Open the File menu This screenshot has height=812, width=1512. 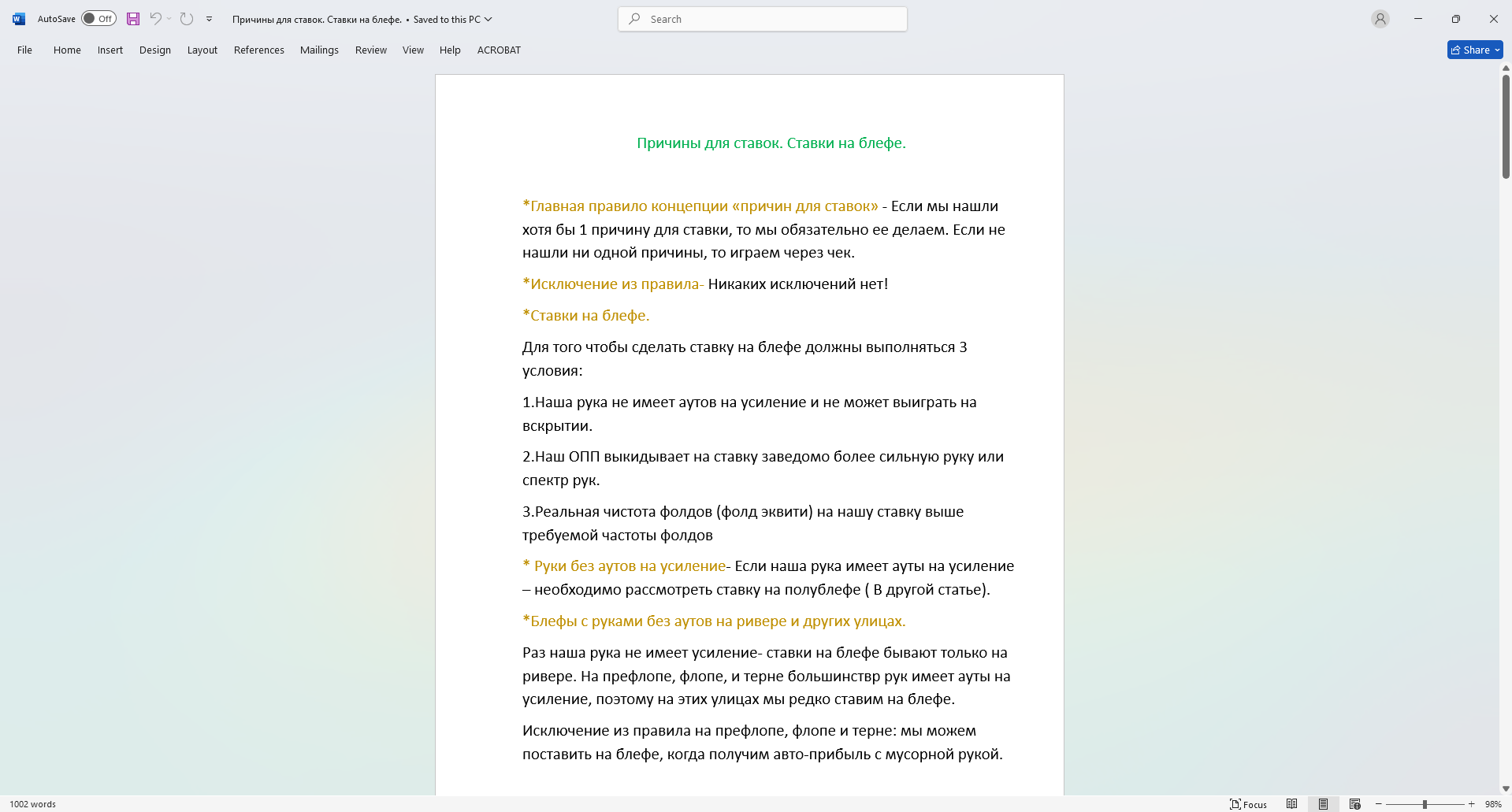point(25,50)
